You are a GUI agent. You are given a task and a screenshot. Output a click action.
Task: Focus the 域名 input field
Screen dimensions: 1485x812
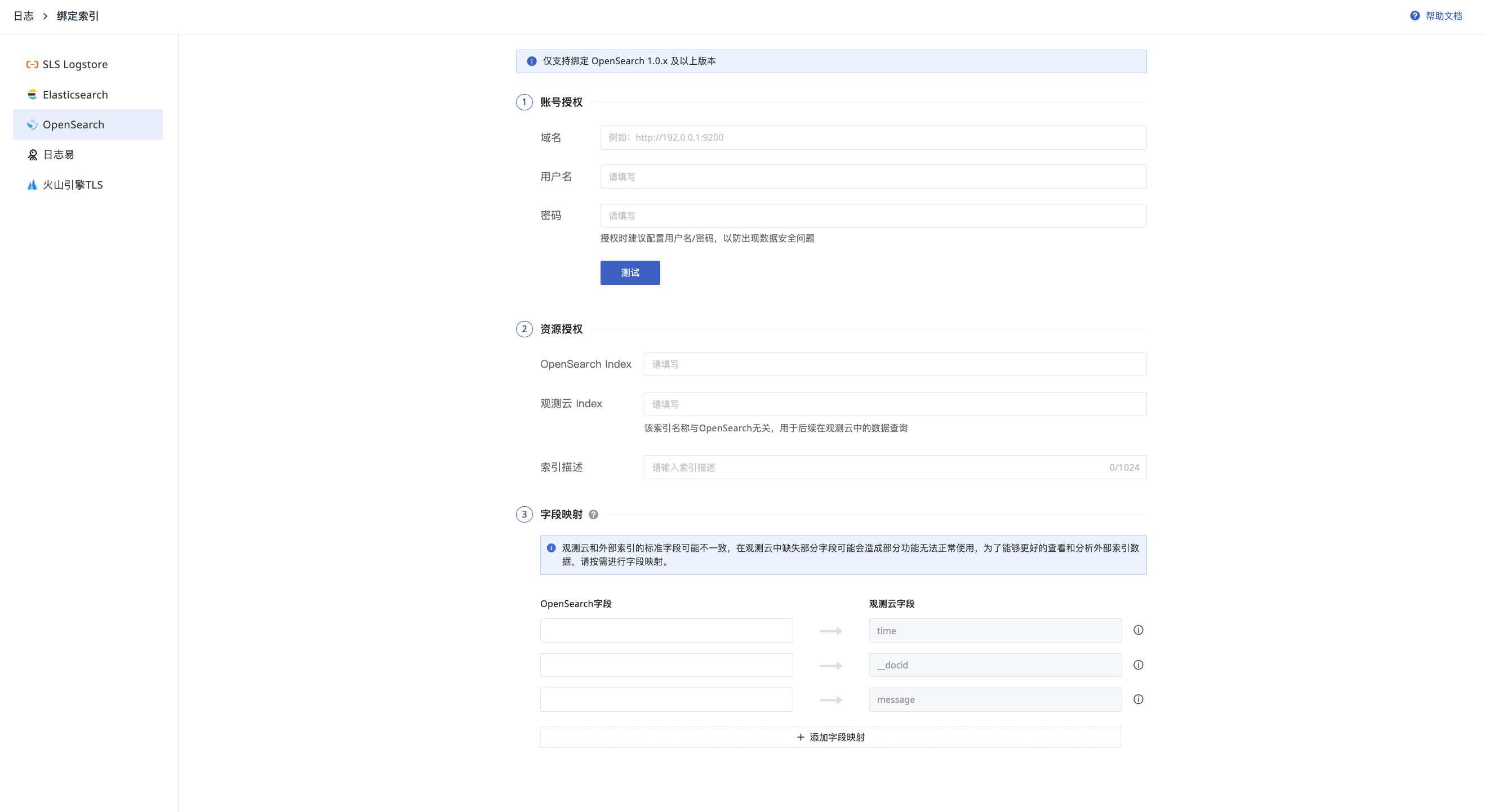pyautogui.click(x=873, y=137)
